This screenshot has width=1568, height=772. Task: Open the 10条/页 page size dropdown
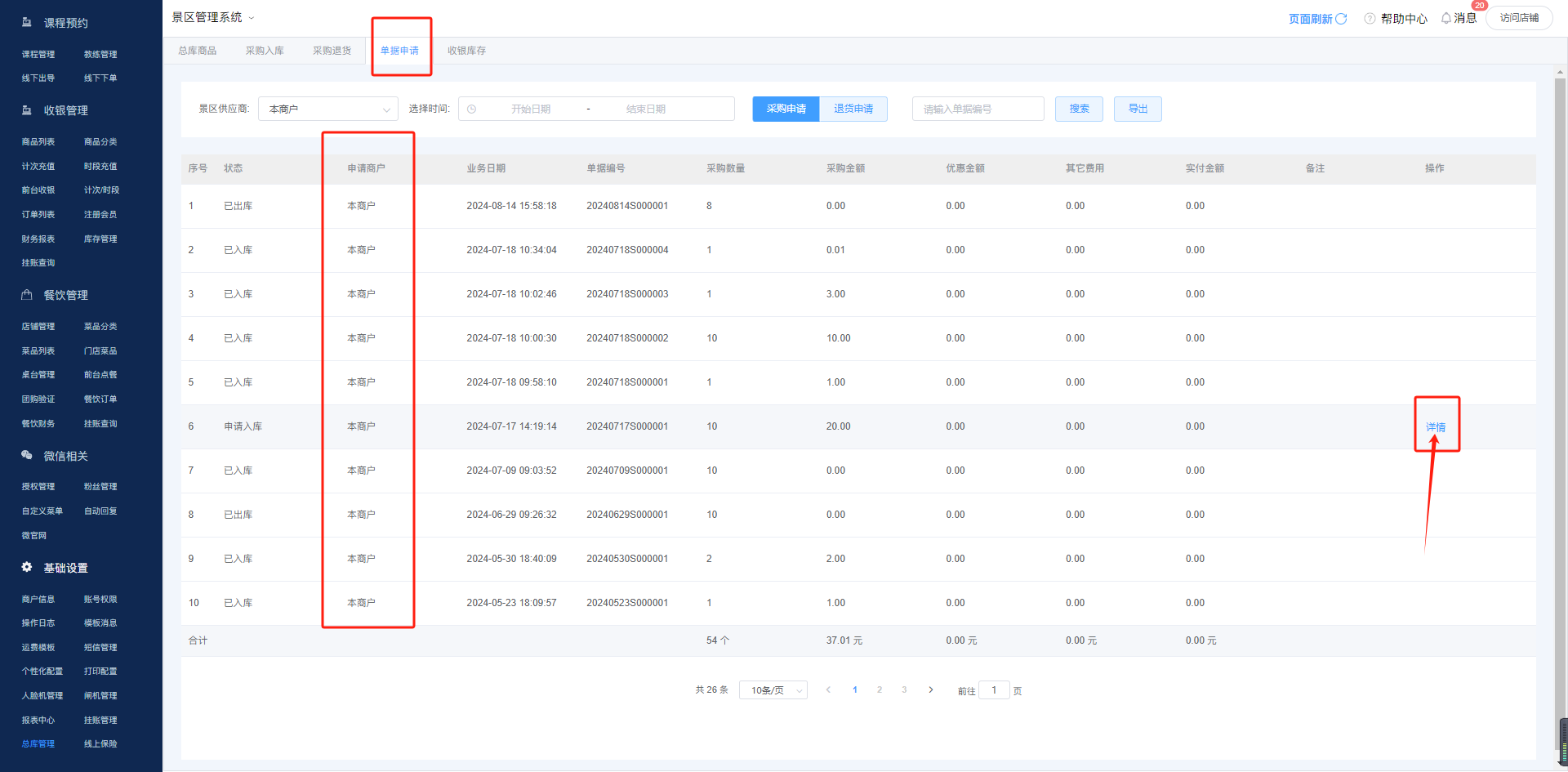(773, 690)
